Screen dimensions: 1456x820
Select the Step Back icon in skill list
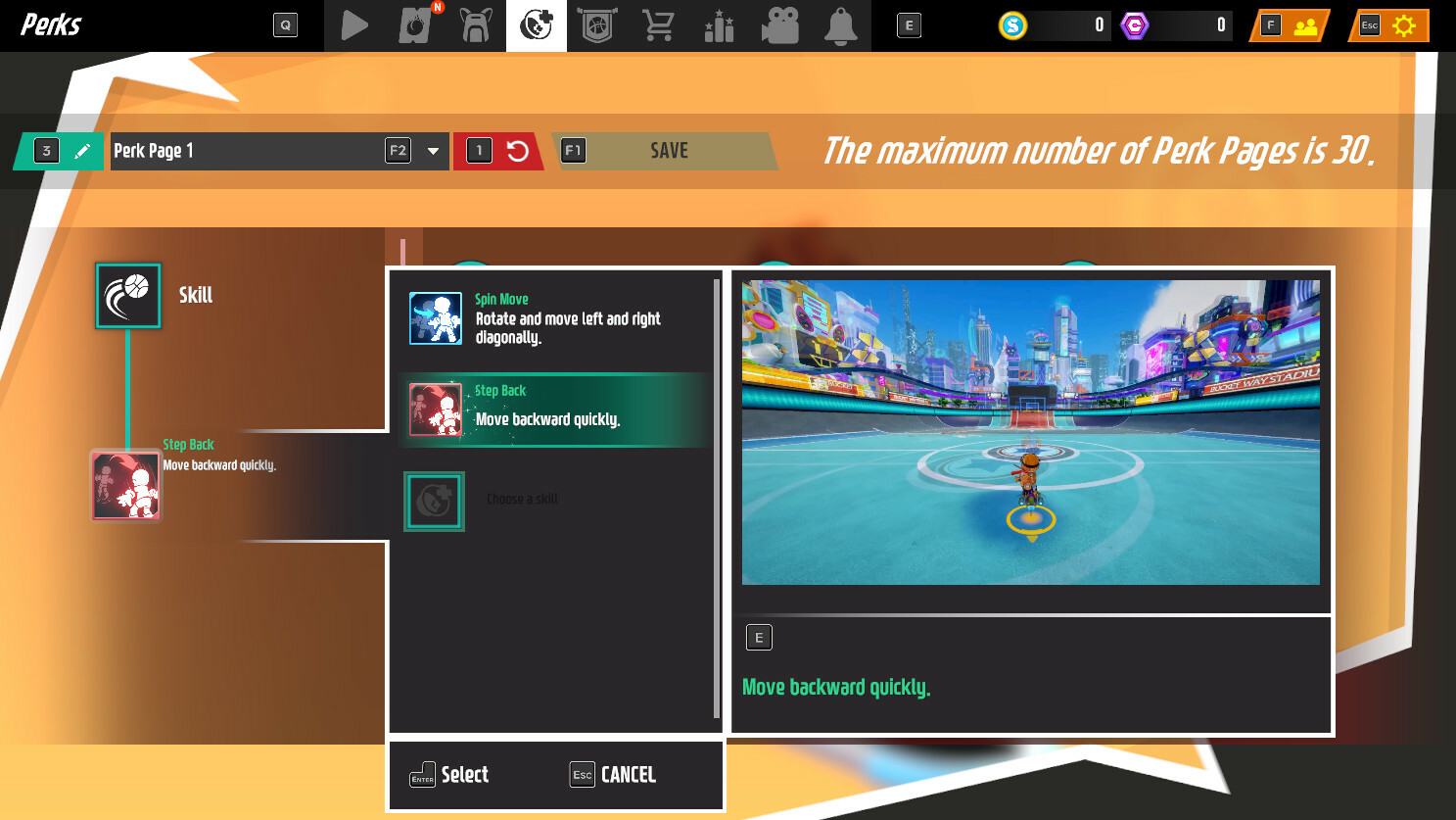click(436, 410)
